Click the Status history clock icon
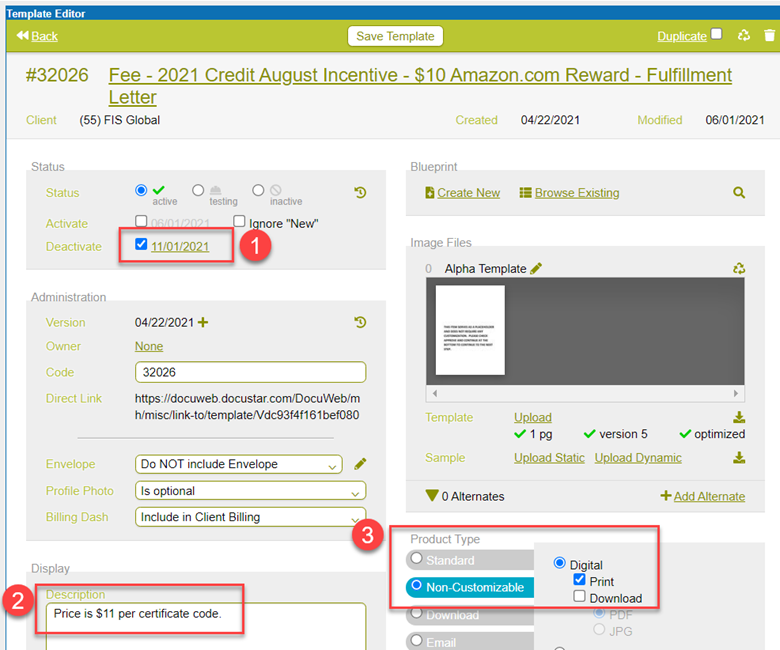Screen dimensions: 780x650 point(360,193)
